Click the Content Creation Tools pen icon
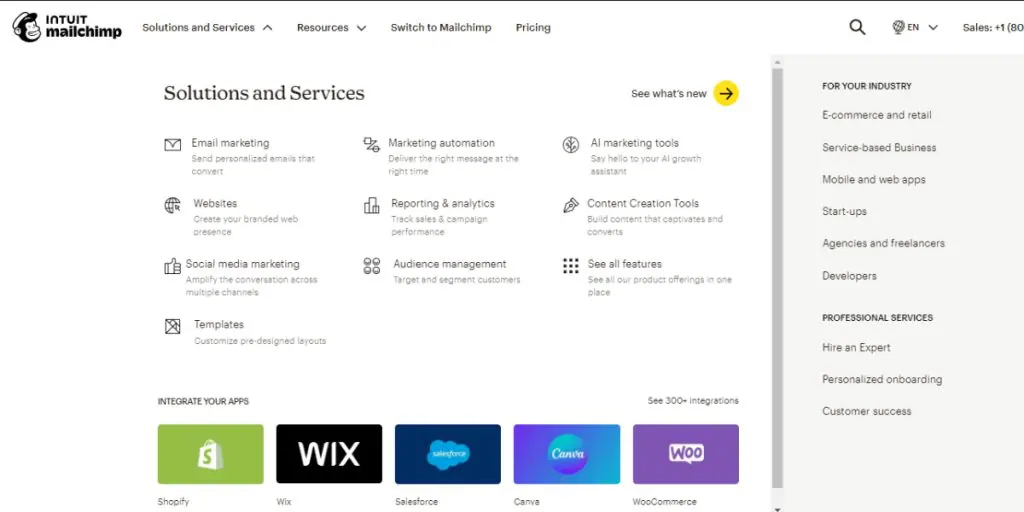 coord(571,205)
